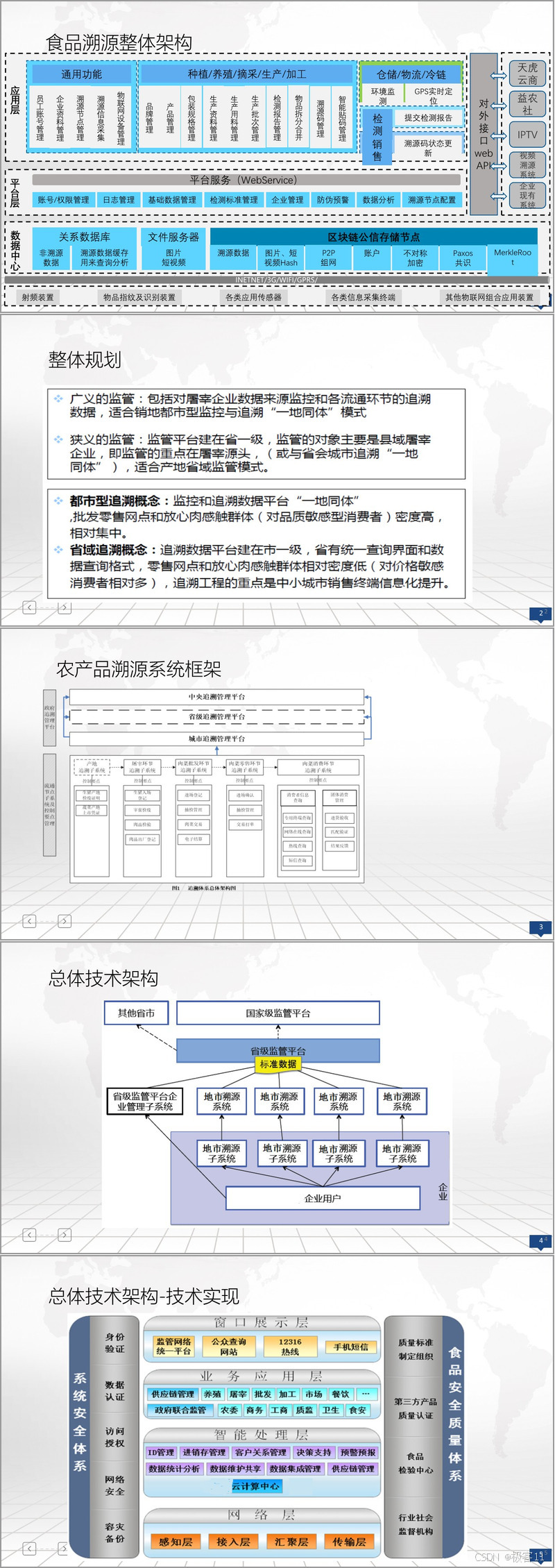Click the 射频装置 label

pos(37,297)
